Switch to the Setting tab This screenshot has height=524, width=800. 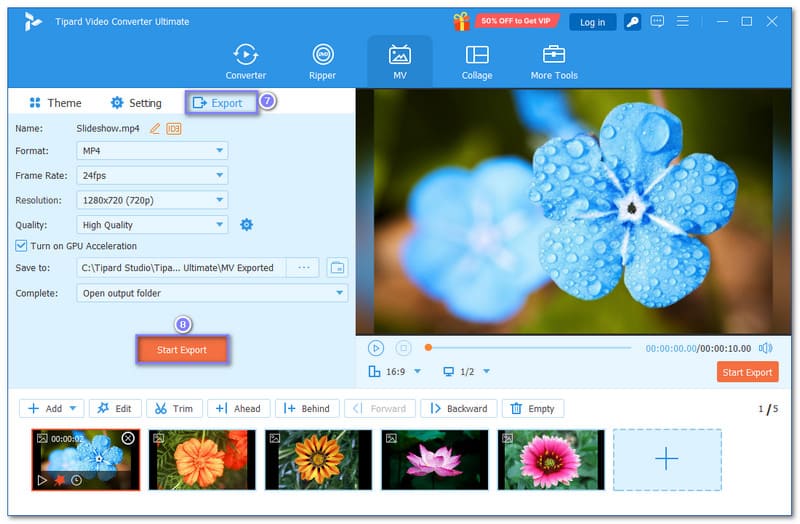[x=136, y=103]
